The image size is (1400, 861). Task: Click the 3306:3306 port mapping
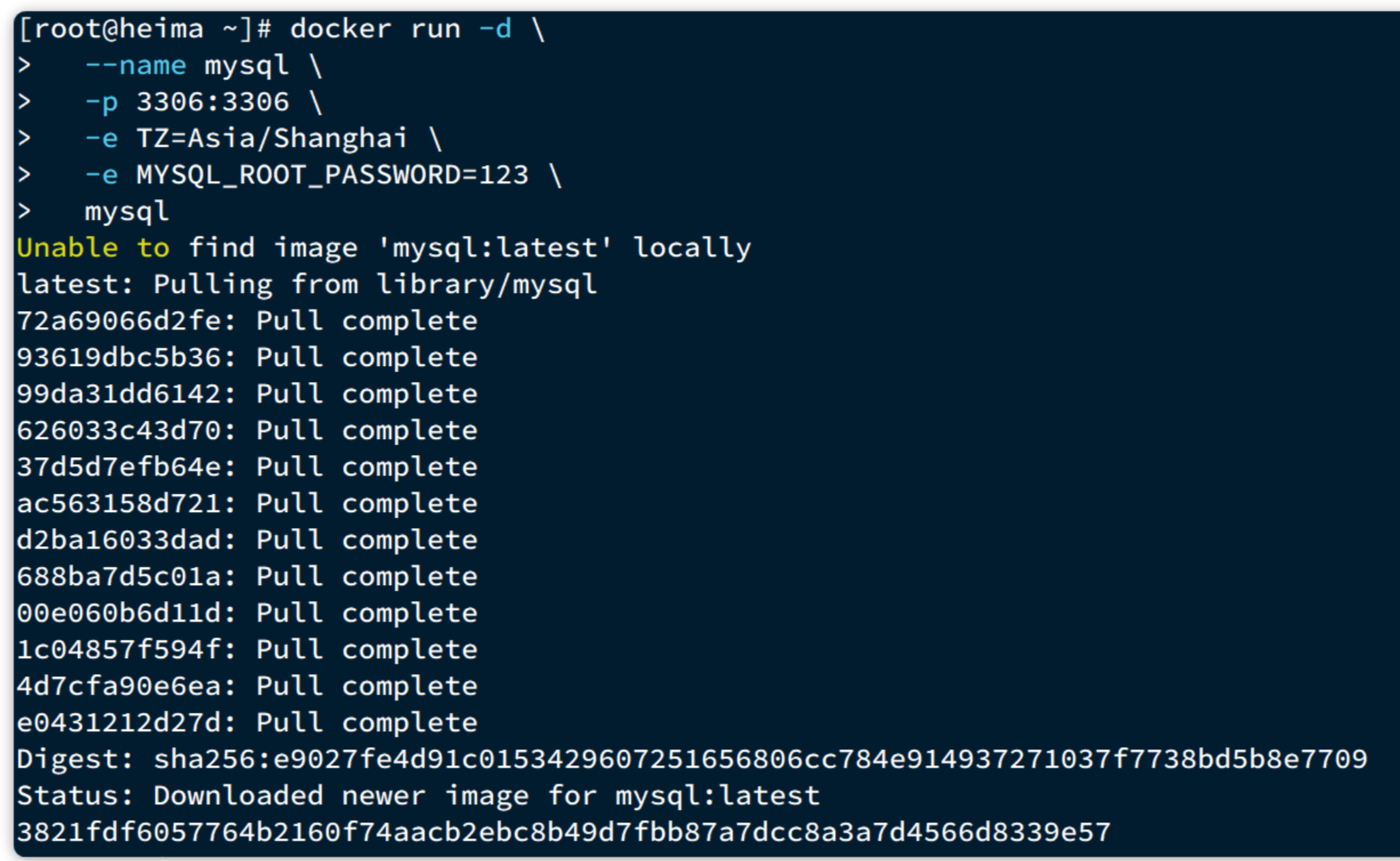pos(212,102)
